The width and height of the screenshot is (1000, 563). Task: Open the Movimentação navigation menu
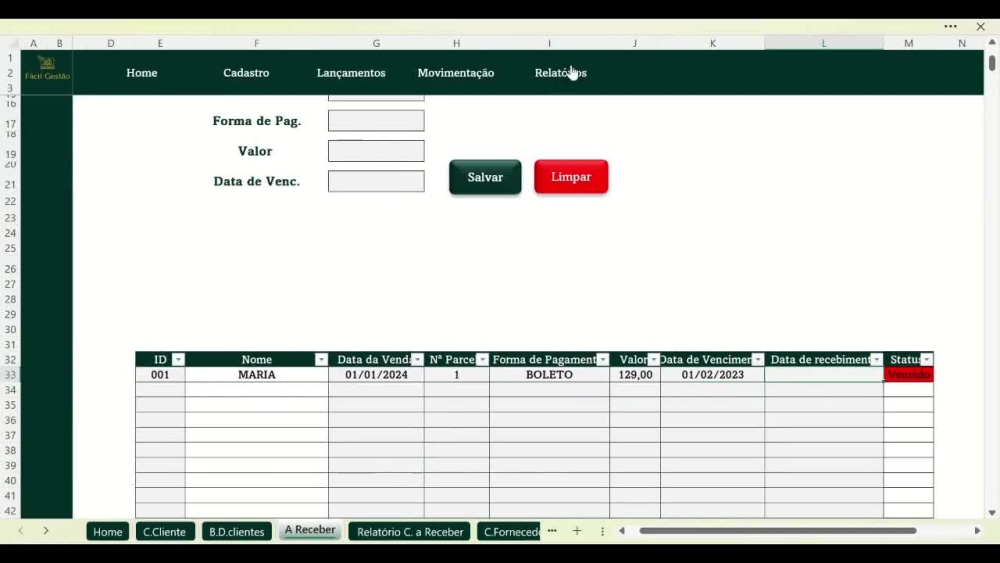456,73
